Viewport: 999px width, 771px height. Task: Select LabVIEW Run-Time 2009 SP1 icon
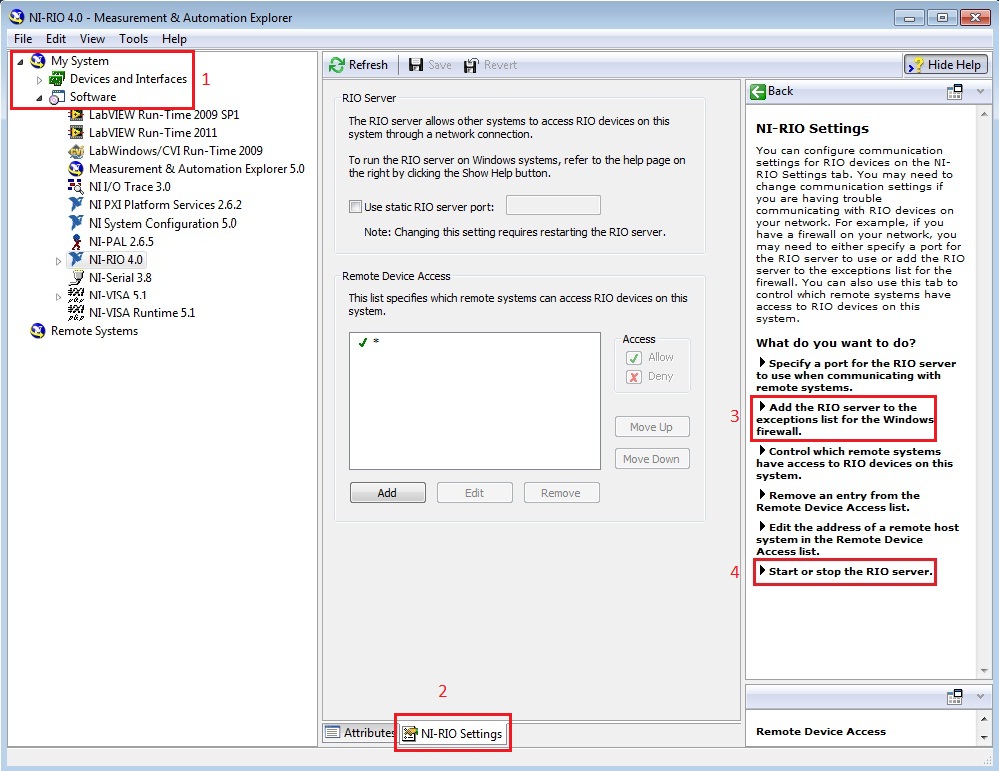click(76, 115)
